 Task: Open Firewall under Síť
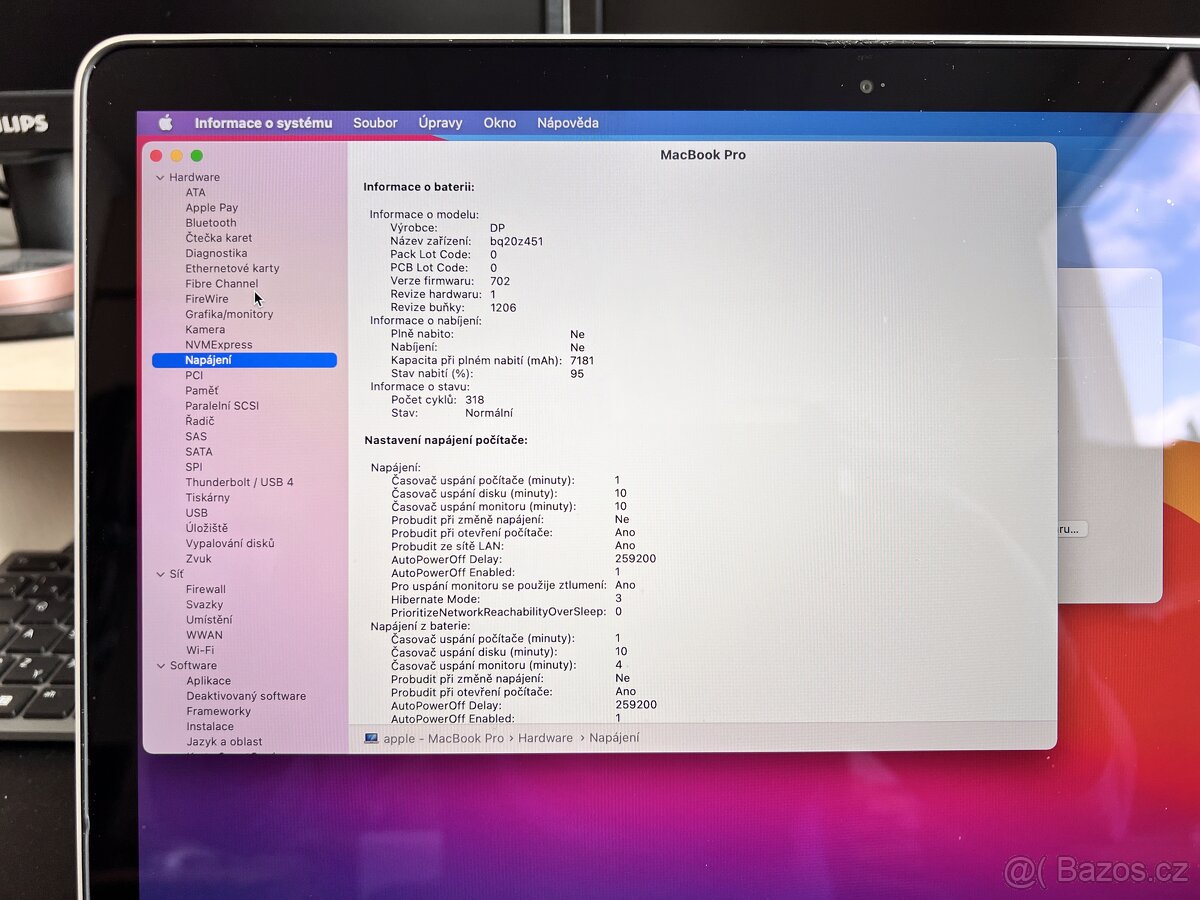(205, 589)
